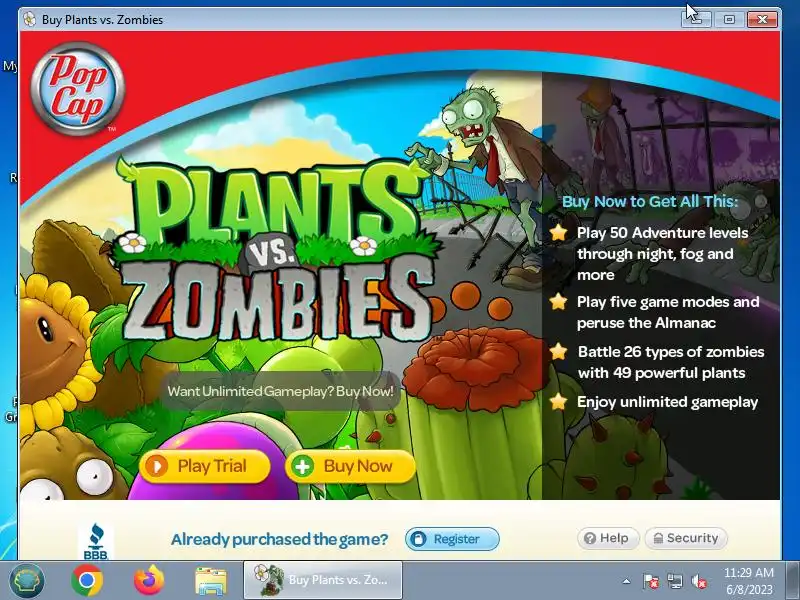Viewport: 800px width, 600px height.
Task: Open File Explorer from the taskbar
Action: [211, 581]
